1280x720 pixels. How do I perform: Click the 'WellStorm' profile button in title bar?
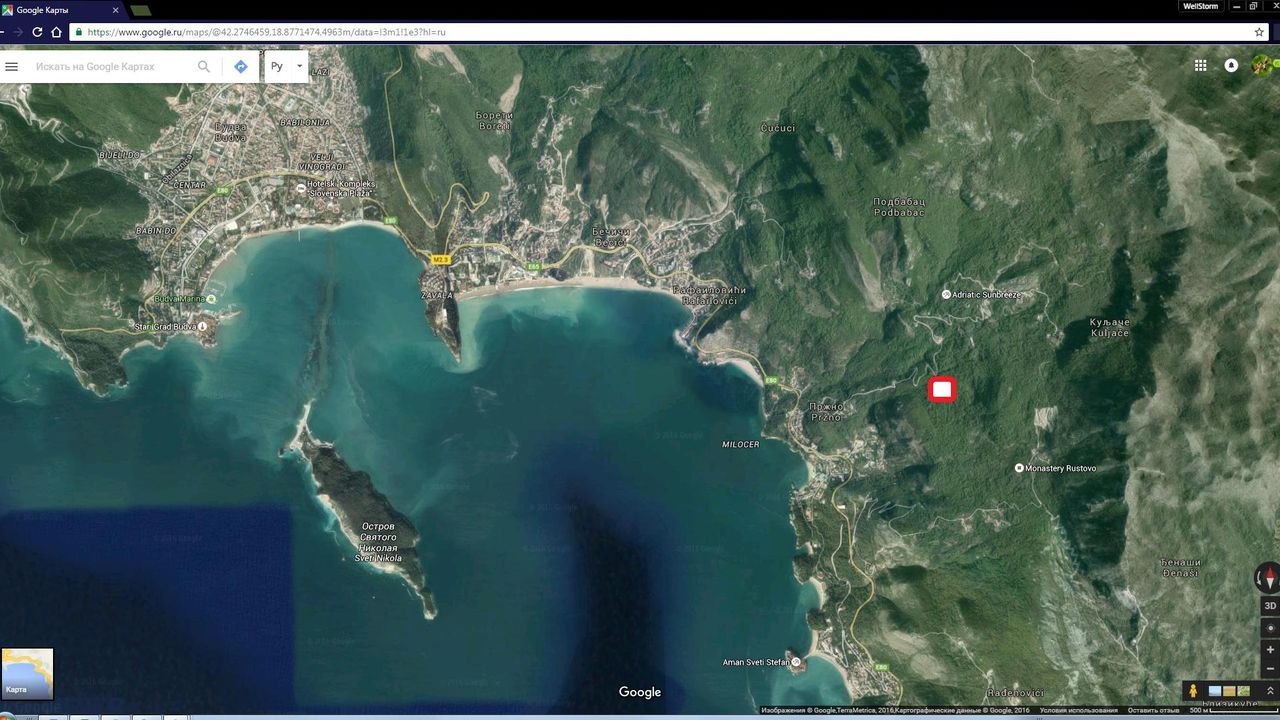point(1200,6)
